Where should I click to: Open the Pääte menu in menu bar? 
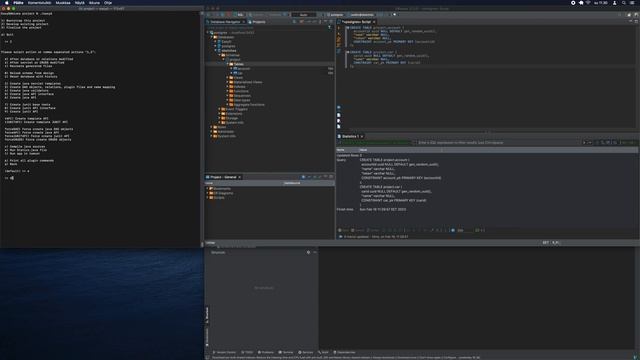[18, 2]
